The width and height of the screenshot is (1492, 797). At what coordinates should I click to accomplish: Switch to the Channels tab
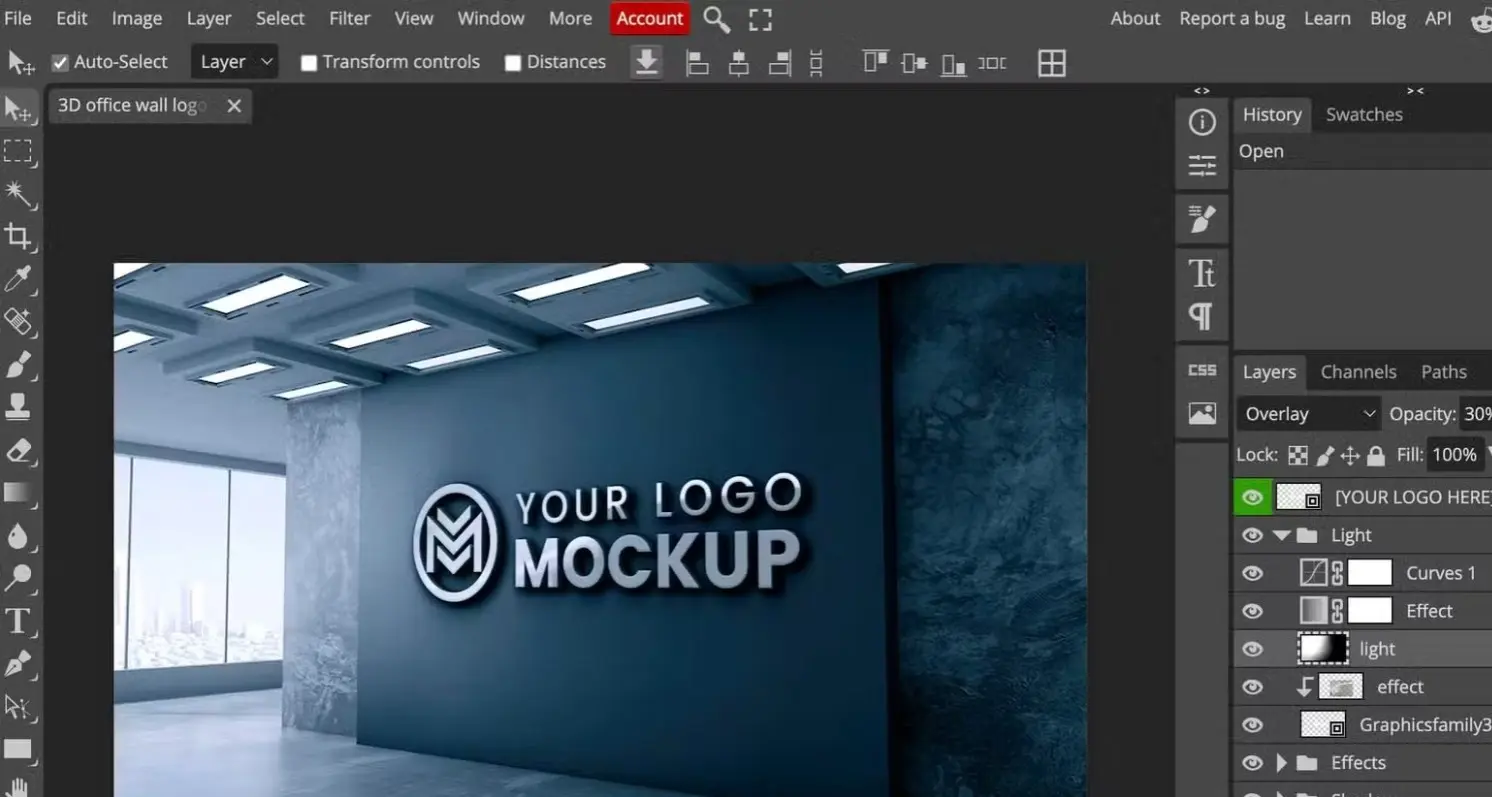pyautogui.click(x=1358, y=372)
